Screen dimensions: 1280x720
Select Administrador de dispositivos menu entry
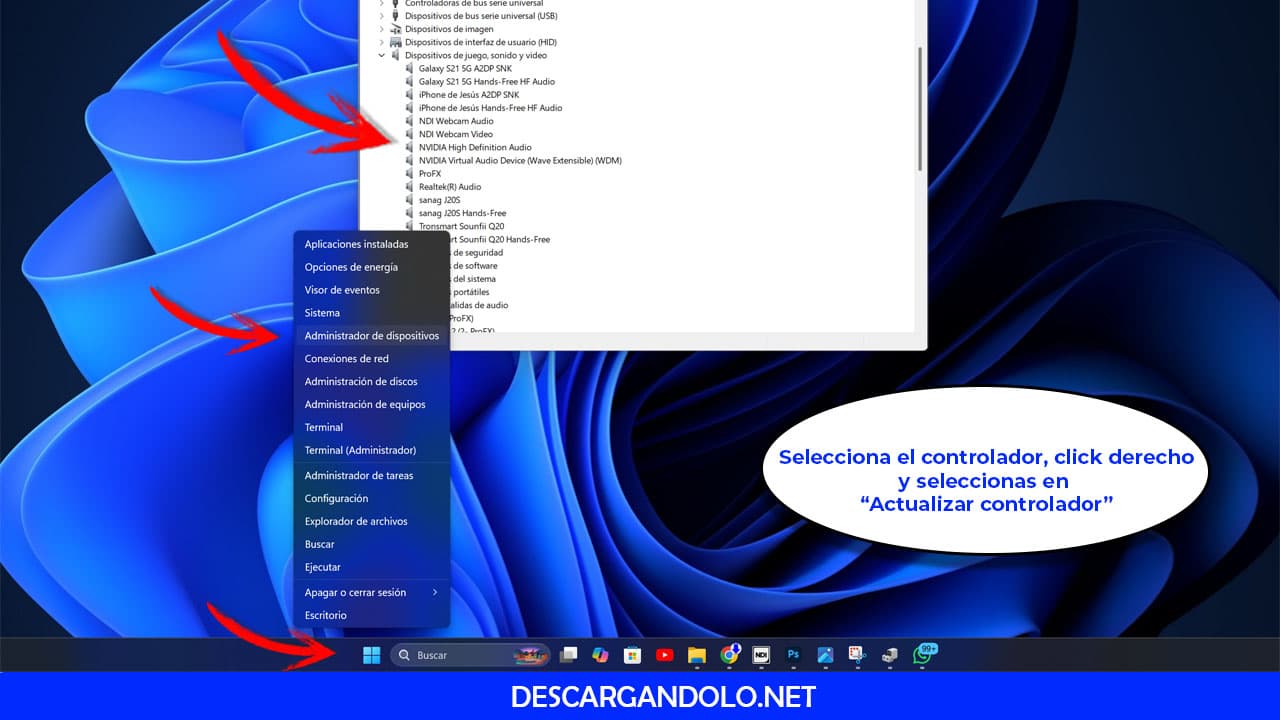(x=371, y=336)
